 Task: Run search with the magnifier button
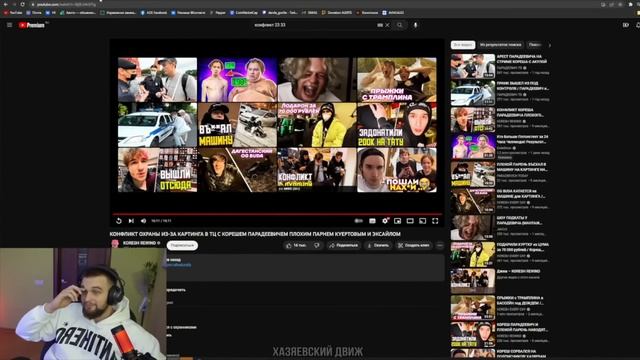coord(400,25)
